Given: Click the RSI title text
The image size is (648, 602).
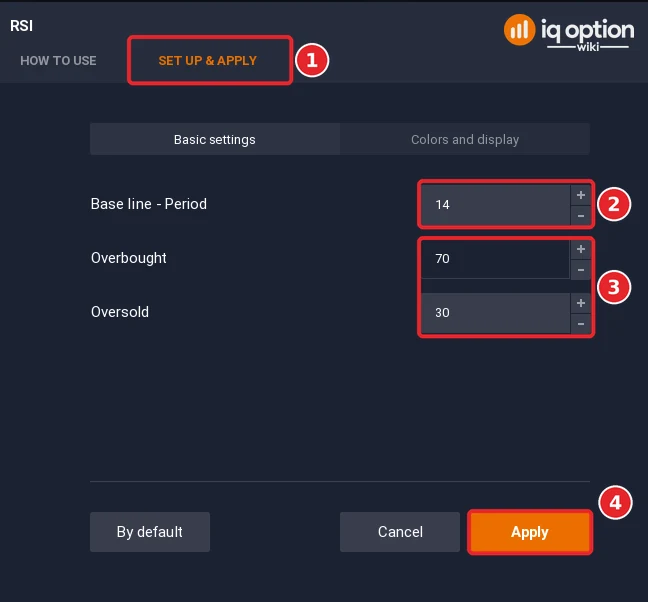Looking at the screenshot, I should pyautogui.click(x=21, y=26).
